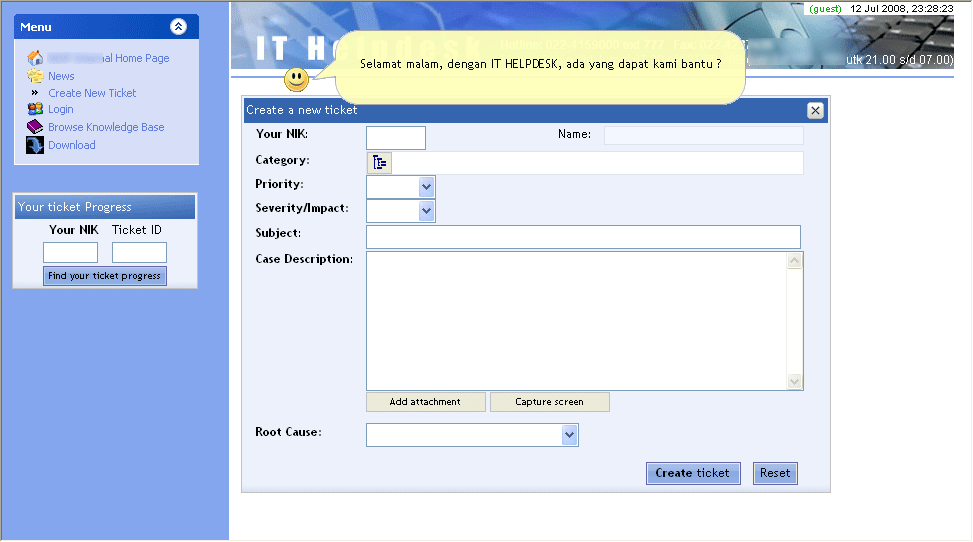Click the Add attachment button

click(x=425, y=402)
